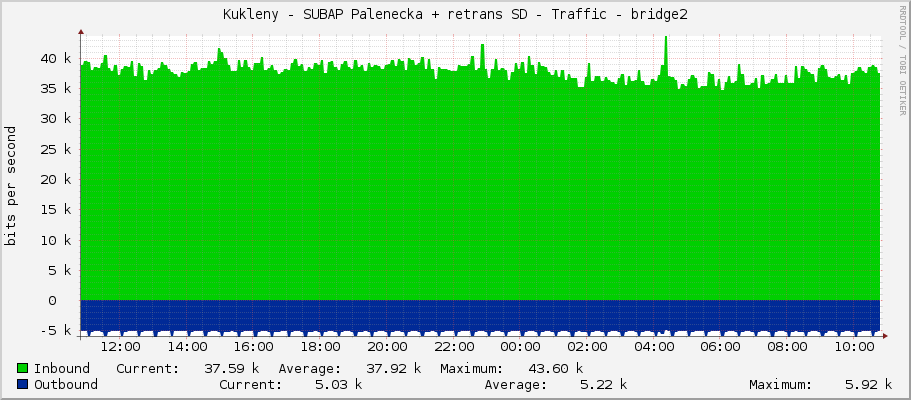This screenshot has height=400, width=911.
Task: Click the 04:00 time axis label
Action: (654, 347)
